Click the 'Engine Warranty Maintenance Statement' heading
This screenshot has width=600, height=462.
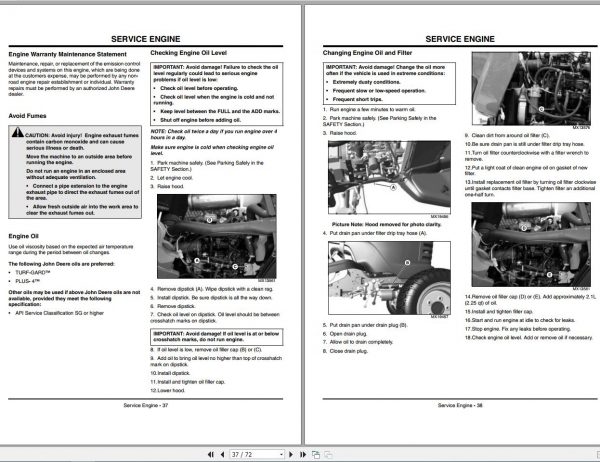click(x=67, y=54)
